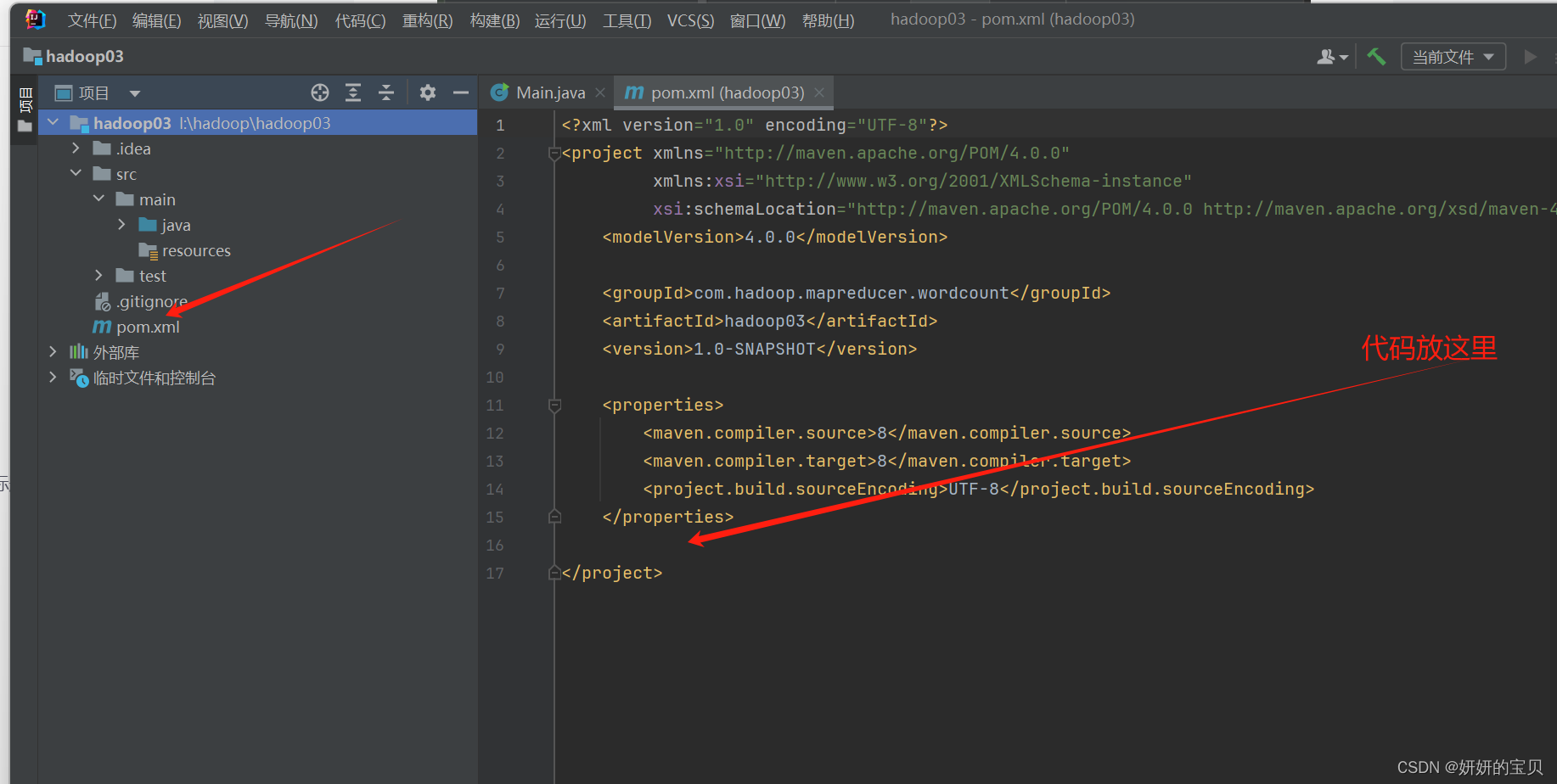Image resolution: width=1557 pixels, height=784 pixels.
Task: Open project panel settings gear
Action: pyautogui.click(x=428, y=92)
